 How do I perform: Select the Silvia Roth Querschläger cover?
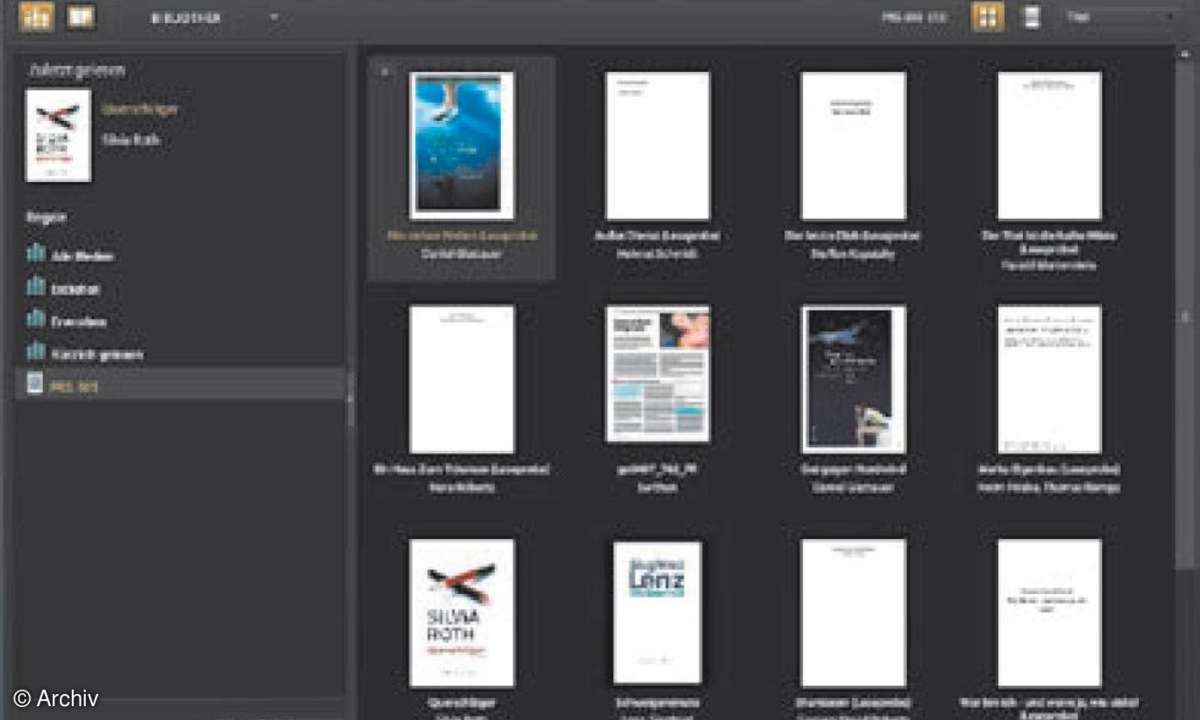[x=462, y=613]
